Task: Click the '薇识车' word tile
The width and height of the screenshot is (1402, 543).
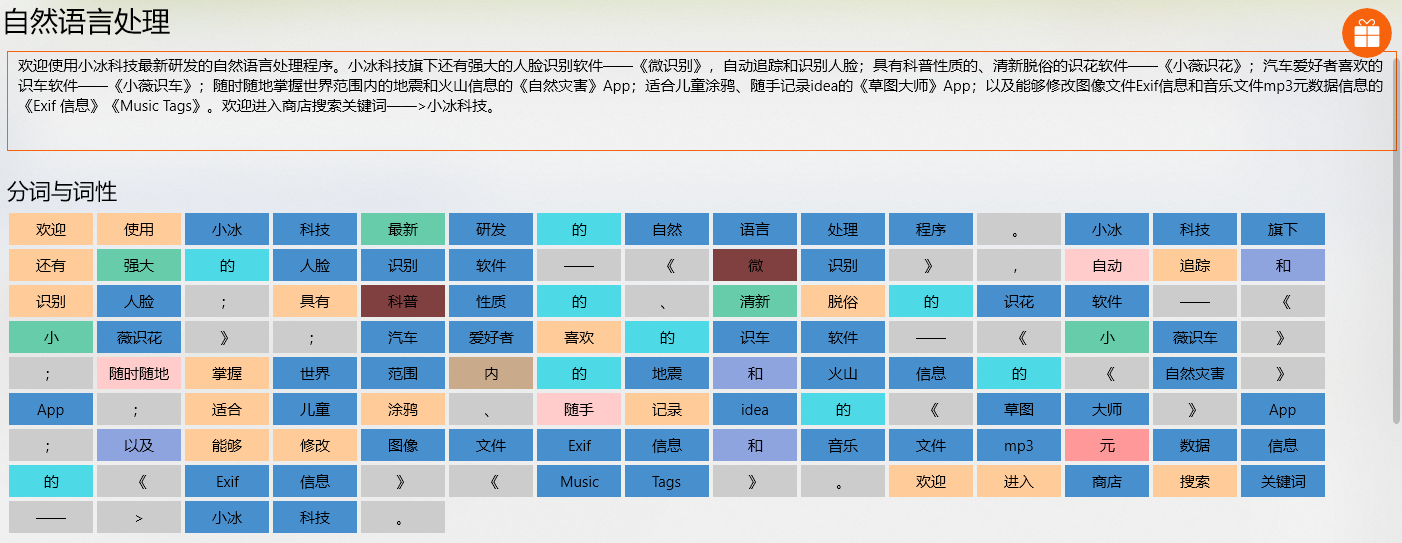Action: pyautogui.click(x=1195, y=337)
